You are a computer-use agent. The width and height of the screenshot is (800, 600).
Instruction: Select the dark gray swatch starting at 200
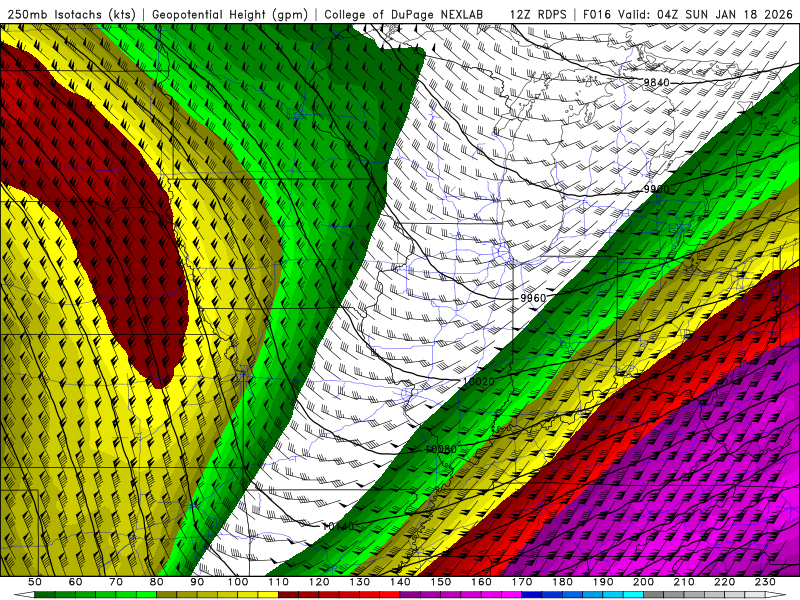click(654, 595)
